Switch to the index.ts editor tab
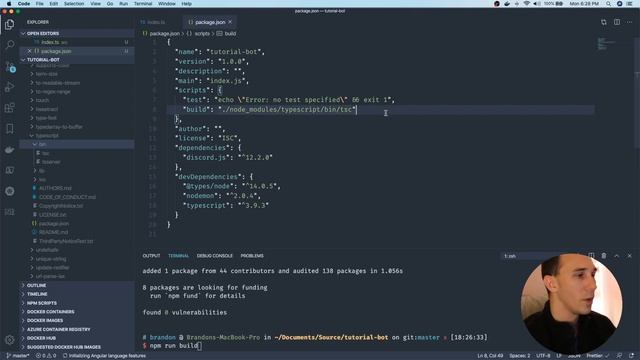This screenshot has width=640, height=360. (156, 22)
